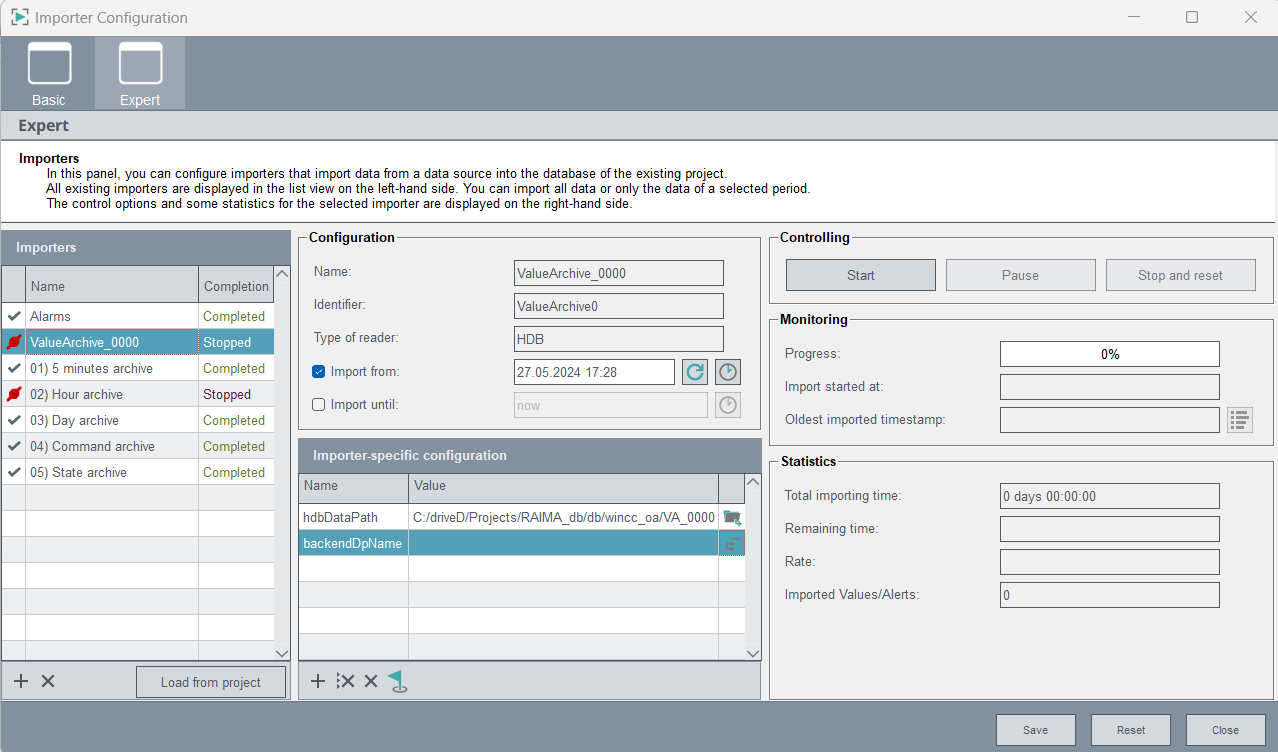Add a new importer with plus icon

coord(21,681)
